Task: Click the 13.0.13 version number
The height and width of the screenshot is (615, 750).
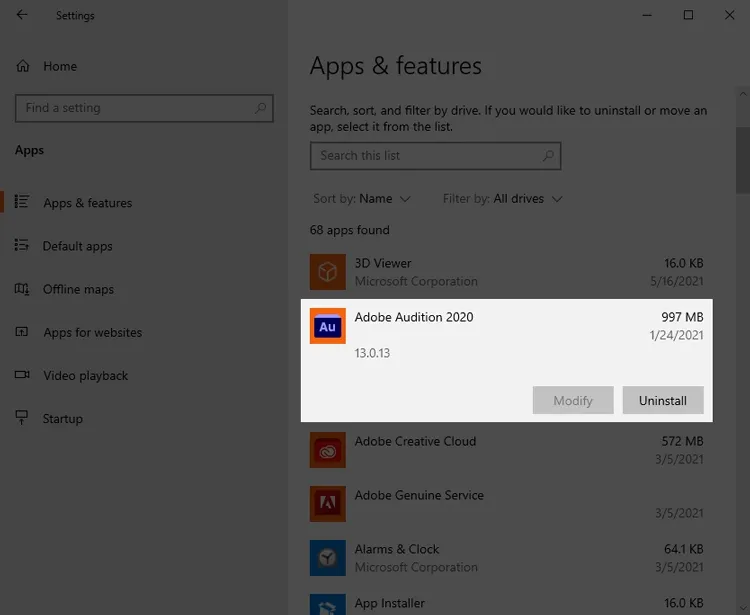Action: click(372, 353)
